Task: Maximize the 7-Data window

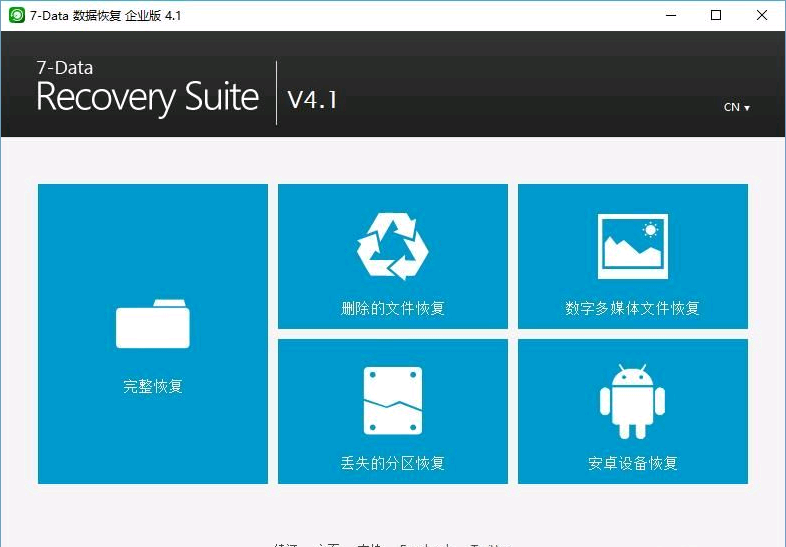Action: (x=716, y=16)
